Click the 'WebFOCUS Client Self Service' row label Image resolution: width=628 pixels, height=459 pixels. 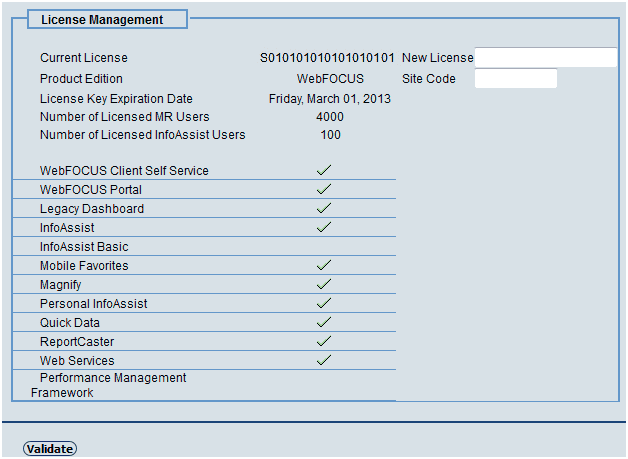coord(124,171)
